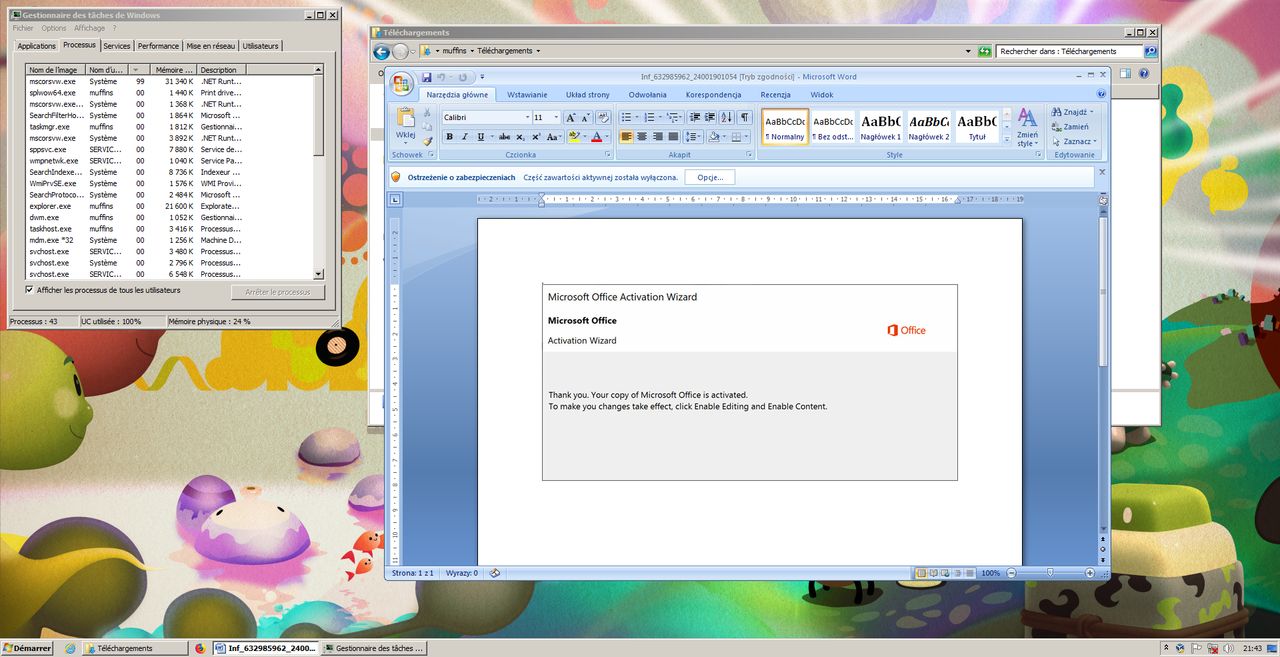Screen dimensions: 1280x657
Task: Open the font size dropdown showing 11
Action: (x=555, y=117)
